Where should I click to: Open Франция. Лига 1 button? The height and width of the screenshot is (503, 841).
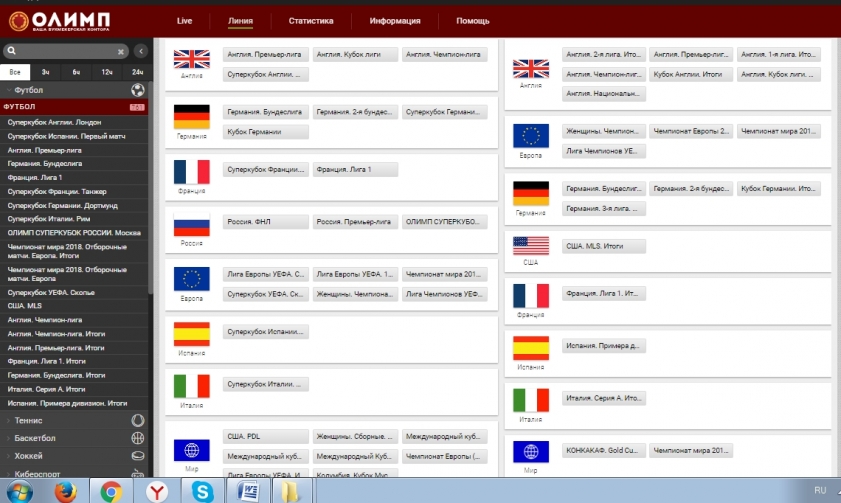point(355,169)
